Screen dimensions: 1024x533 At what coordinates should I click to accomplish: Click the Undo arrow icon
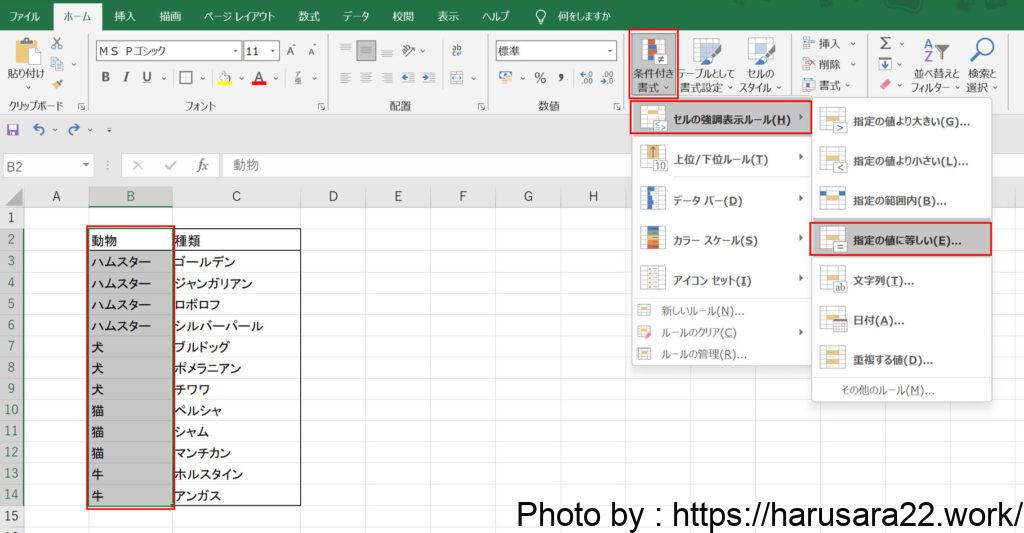(38, 129)
